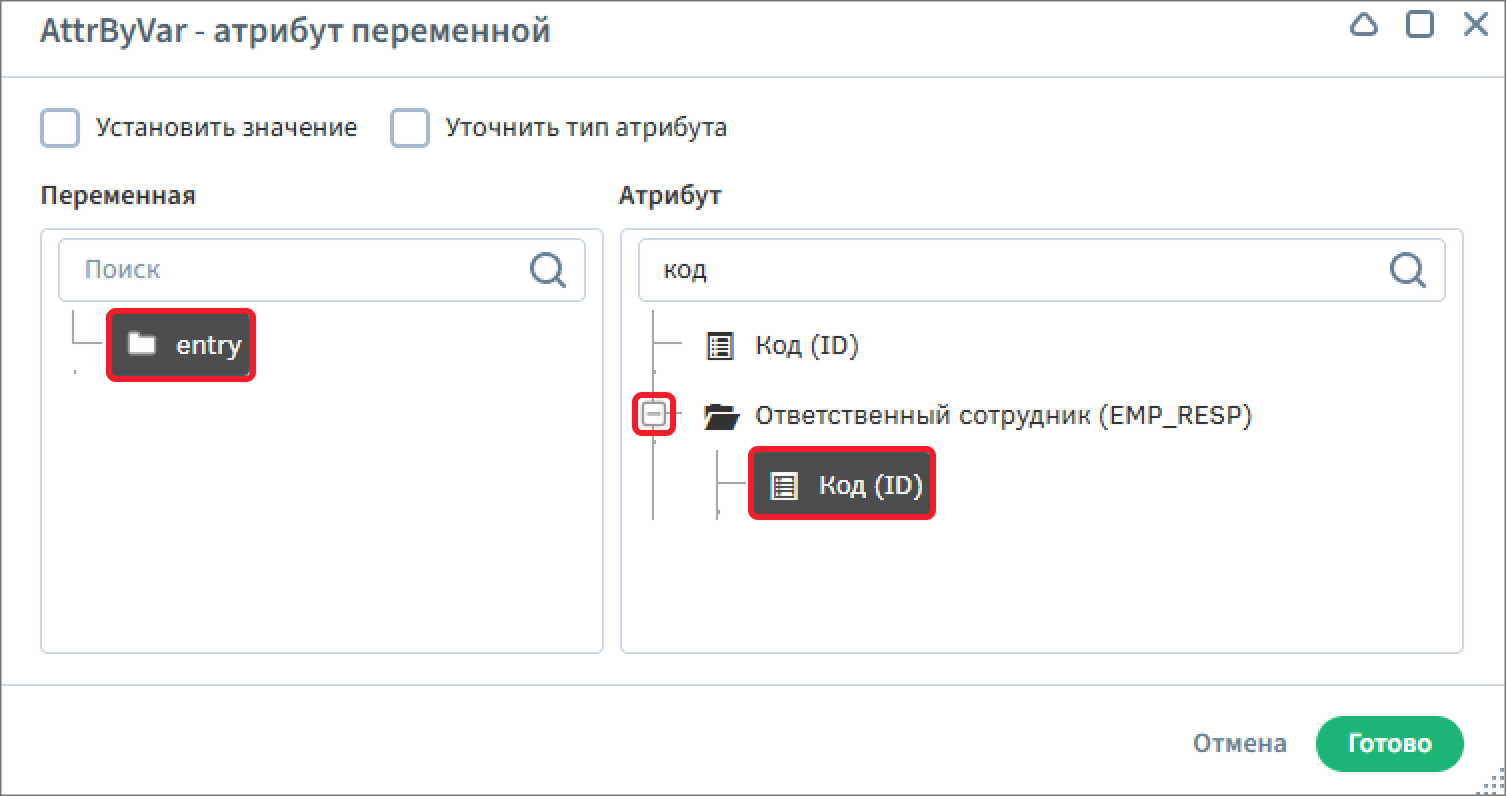Tick the Уточнить тип атрибута checkbox
Image resolution: width=1506 pixels, height=796 pixels.
[410, 129]
